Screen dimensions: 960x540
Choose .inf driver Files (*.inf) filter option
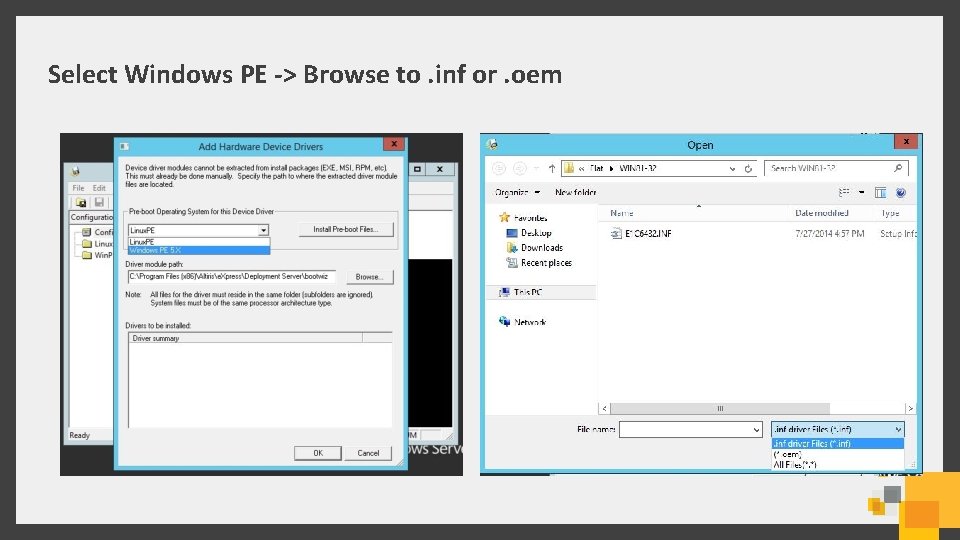pos(838,444)
